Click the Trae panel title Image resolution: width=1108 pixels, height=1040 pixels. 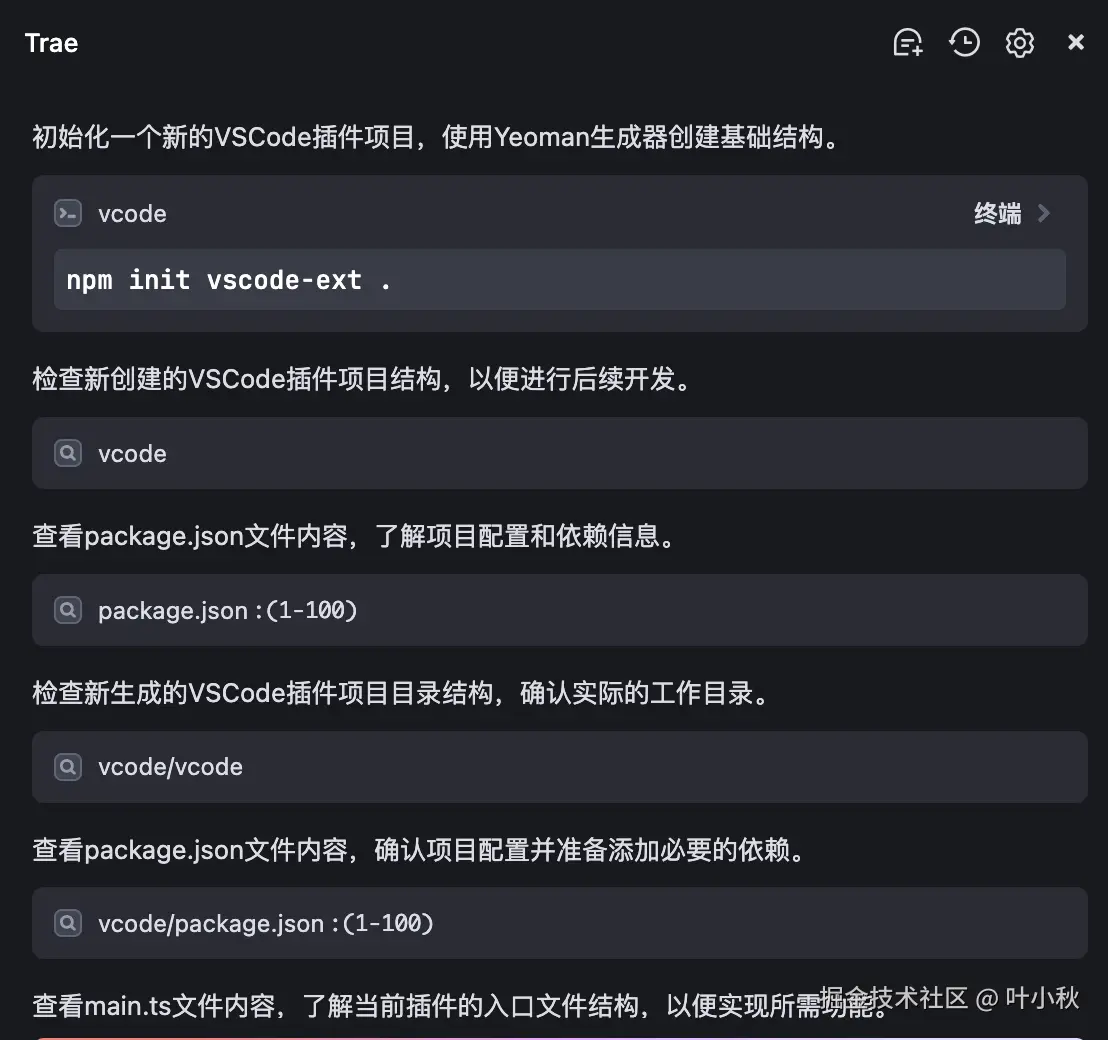51,42
